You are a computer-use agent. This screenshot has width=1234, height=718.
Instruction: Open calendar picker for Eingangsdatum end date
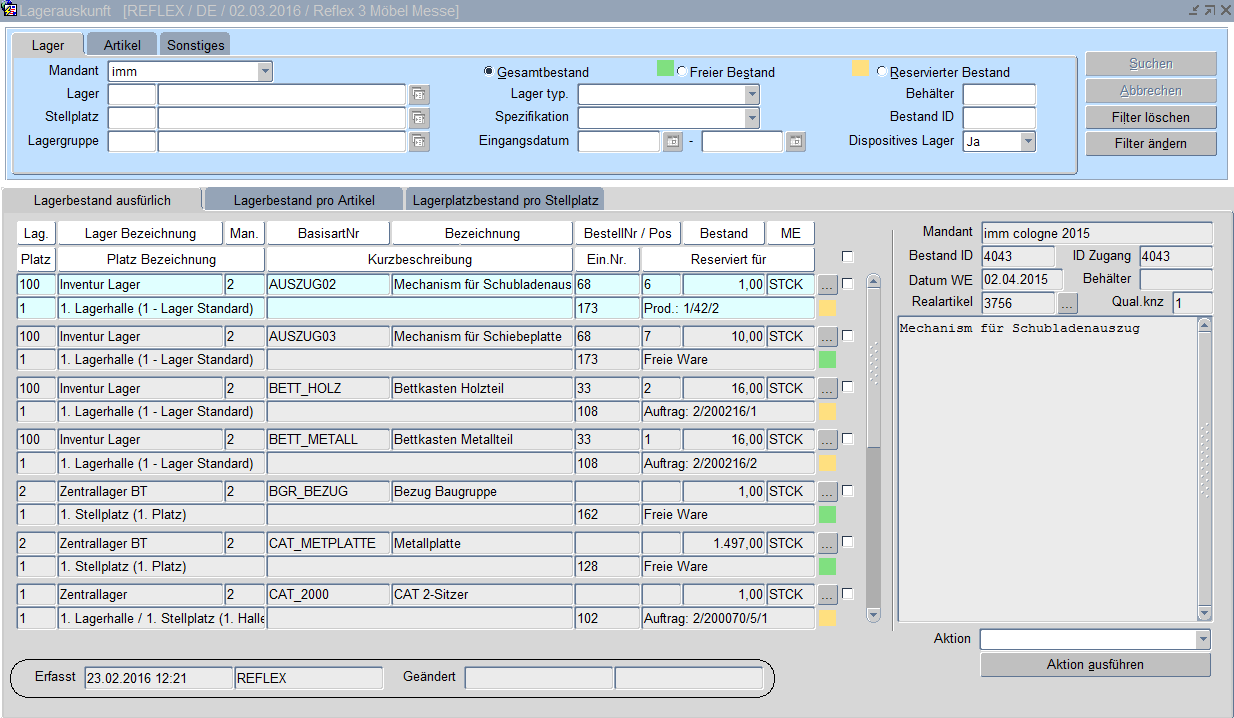[x=795, y=142]
